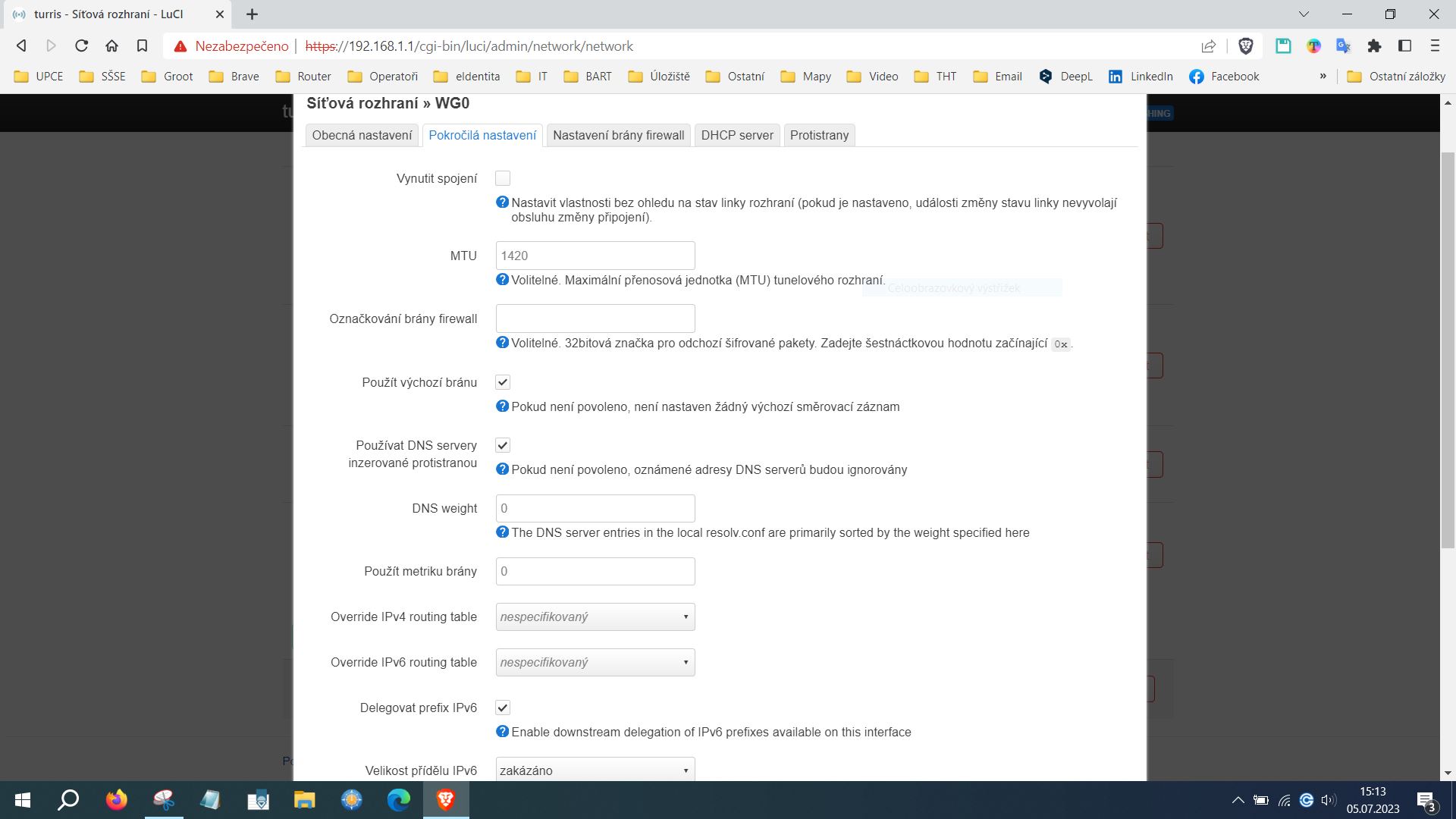Uncheck Delegovat prefix IPv6 checkbox
The height and width of the screenshot is (819, 1456).
pos(503,708)
